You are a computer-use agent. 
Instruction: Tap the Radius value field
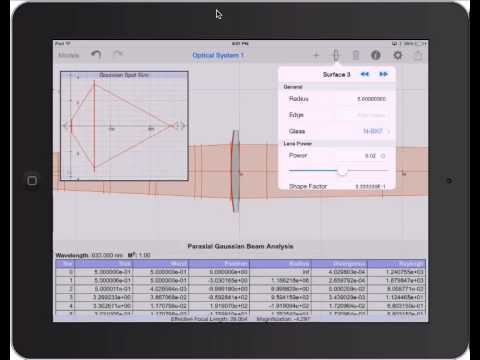click(x=372, y=99)
